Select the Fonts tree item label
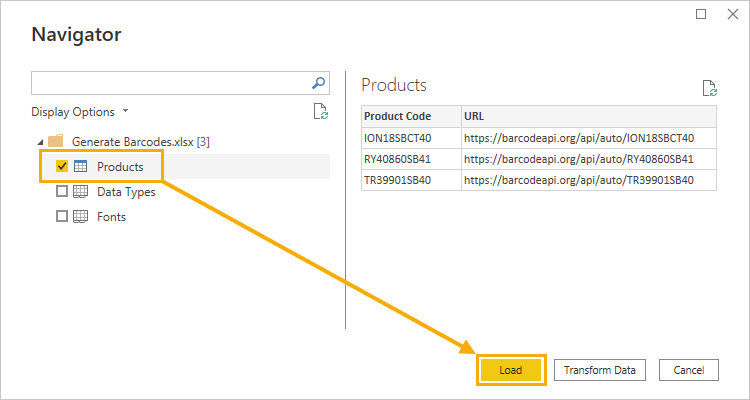The width and height of the screenshot is (750, 400). pos(111,217)
